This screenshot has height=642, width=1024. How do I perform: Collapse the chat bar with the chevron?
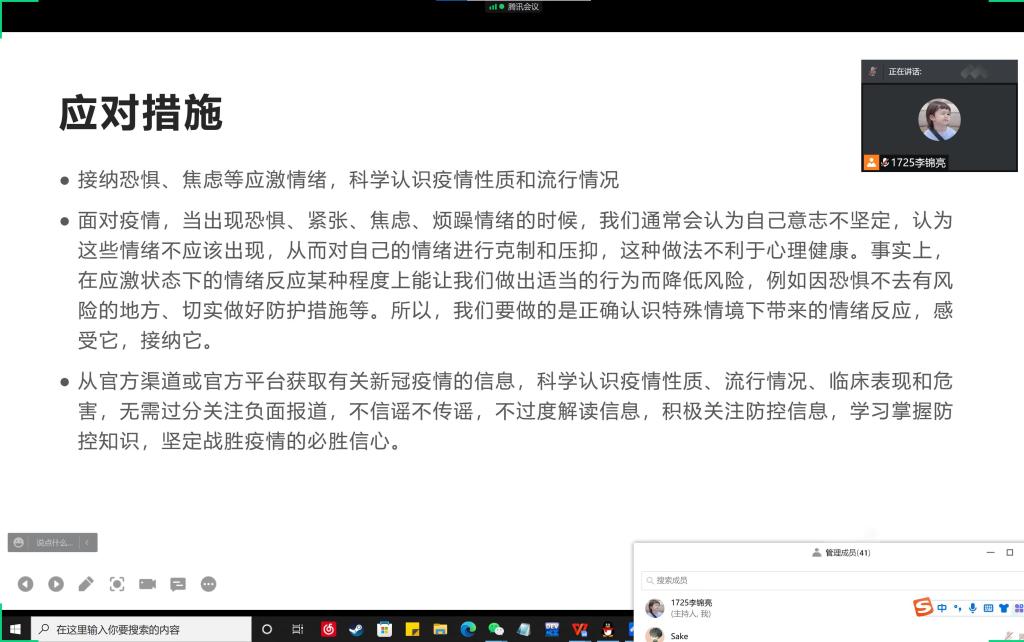(88, 542)
